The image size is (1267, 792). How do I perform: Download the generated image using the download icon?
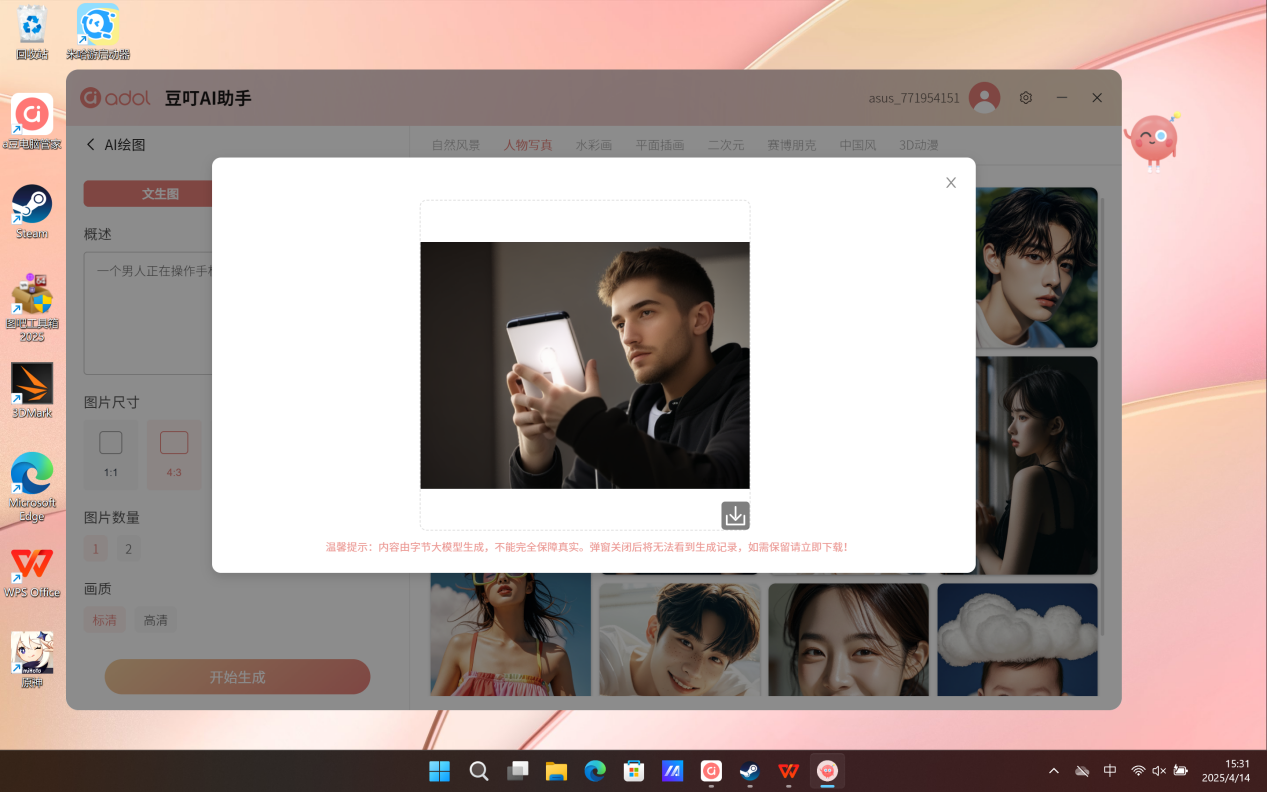click(x=735, y=515)
